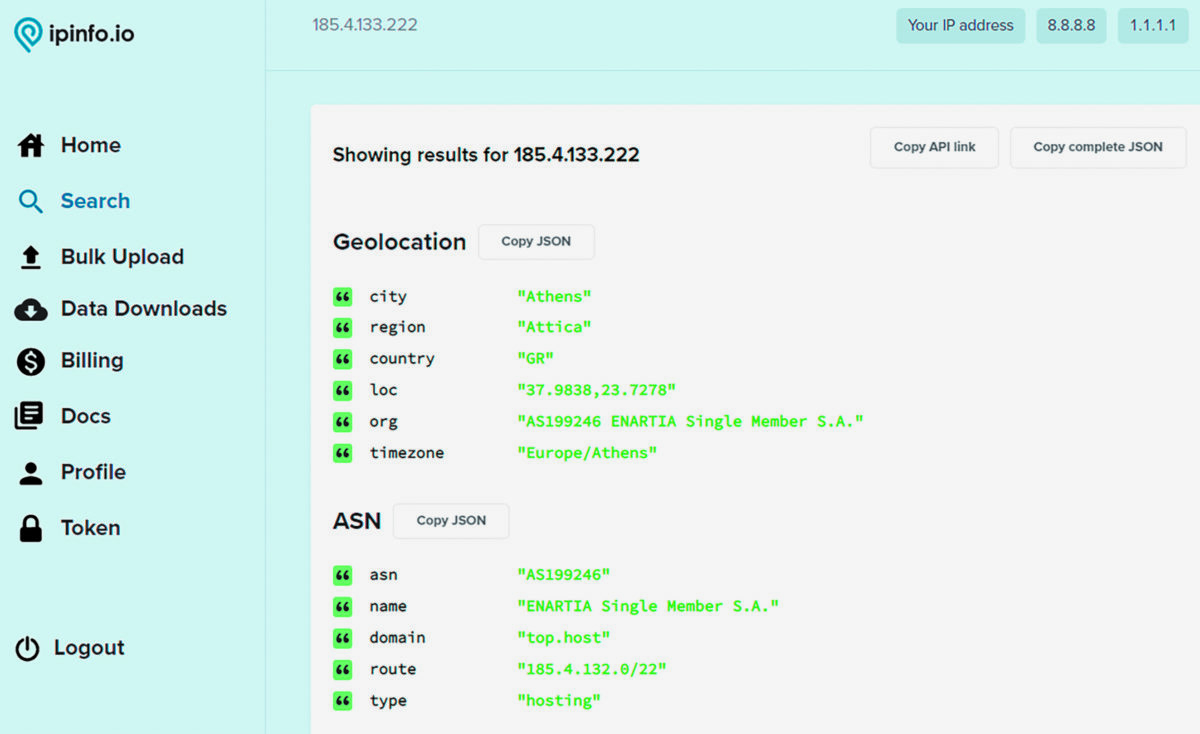Click name value "ENARTIA Single Member S.A."

[648, 607]
